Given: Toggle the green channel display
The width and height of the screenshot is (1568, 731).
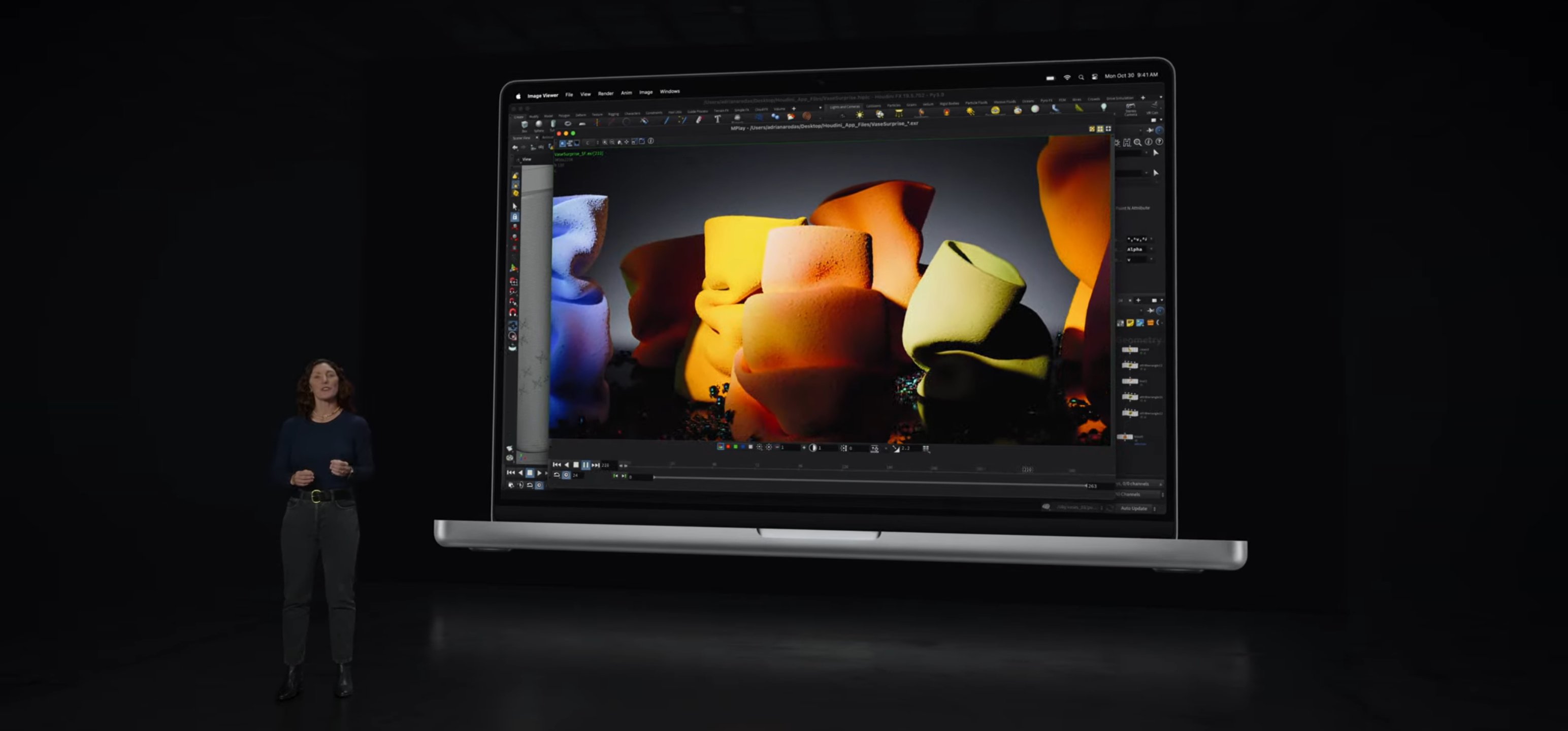Looking at the screenshot, I should coord(735,447).
